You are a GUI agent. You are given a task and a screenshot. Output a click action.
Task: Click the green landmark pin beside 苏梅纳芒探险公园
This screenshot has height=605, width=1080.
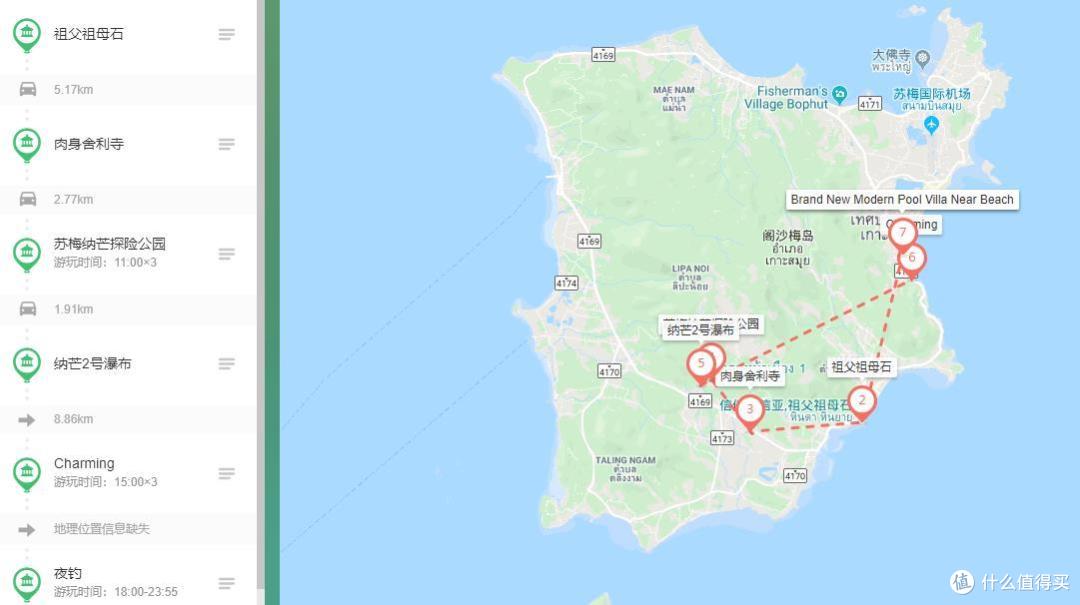[27, 254]
